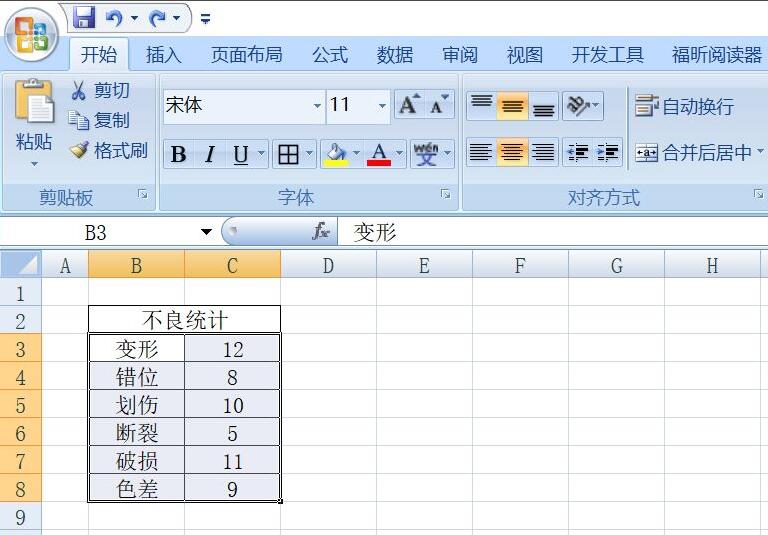Select the 不良统计 title cell
The width and height of the screenshot is (768, 535).
coord(185,320)
